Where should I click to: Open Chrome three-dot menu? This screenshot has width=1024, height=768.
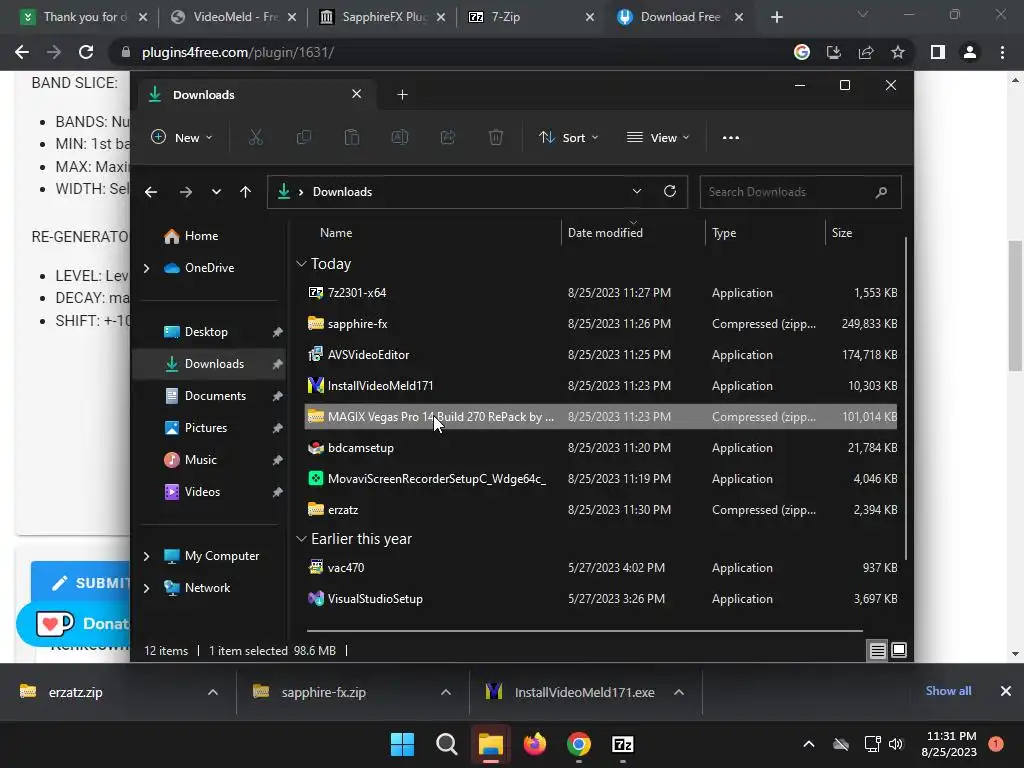tap(1002, 52)
